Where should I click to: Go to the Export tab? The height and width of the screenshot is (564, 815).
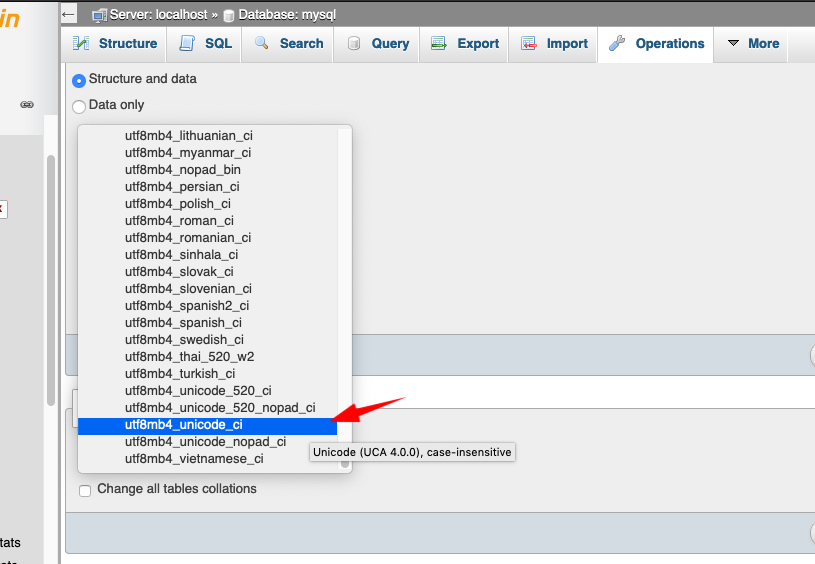click(x=464, y=44)
